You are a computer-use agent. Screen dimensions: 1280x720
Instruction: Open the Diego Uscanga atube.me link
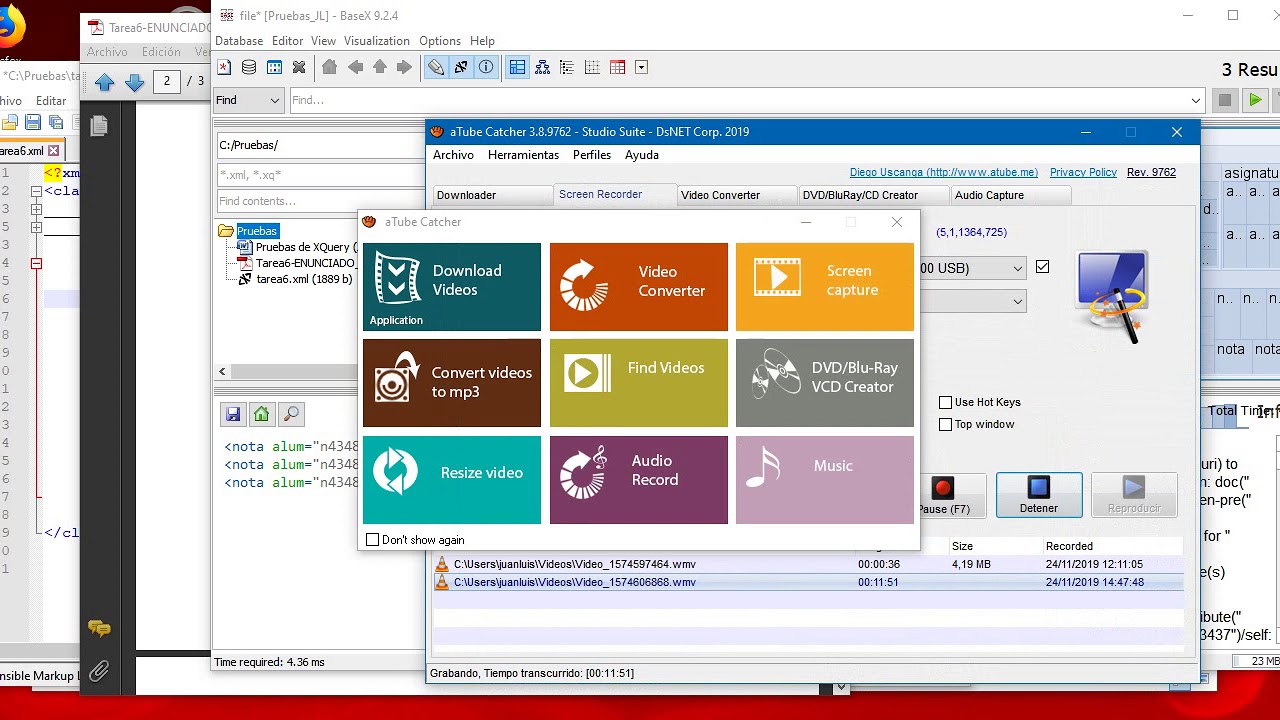(x=944, y=172)
